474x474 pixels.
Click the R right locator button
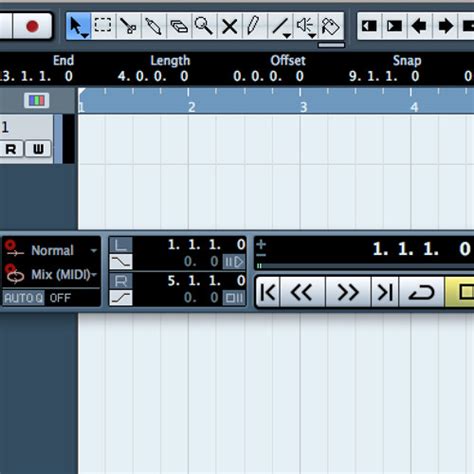(x=121, y=281)
